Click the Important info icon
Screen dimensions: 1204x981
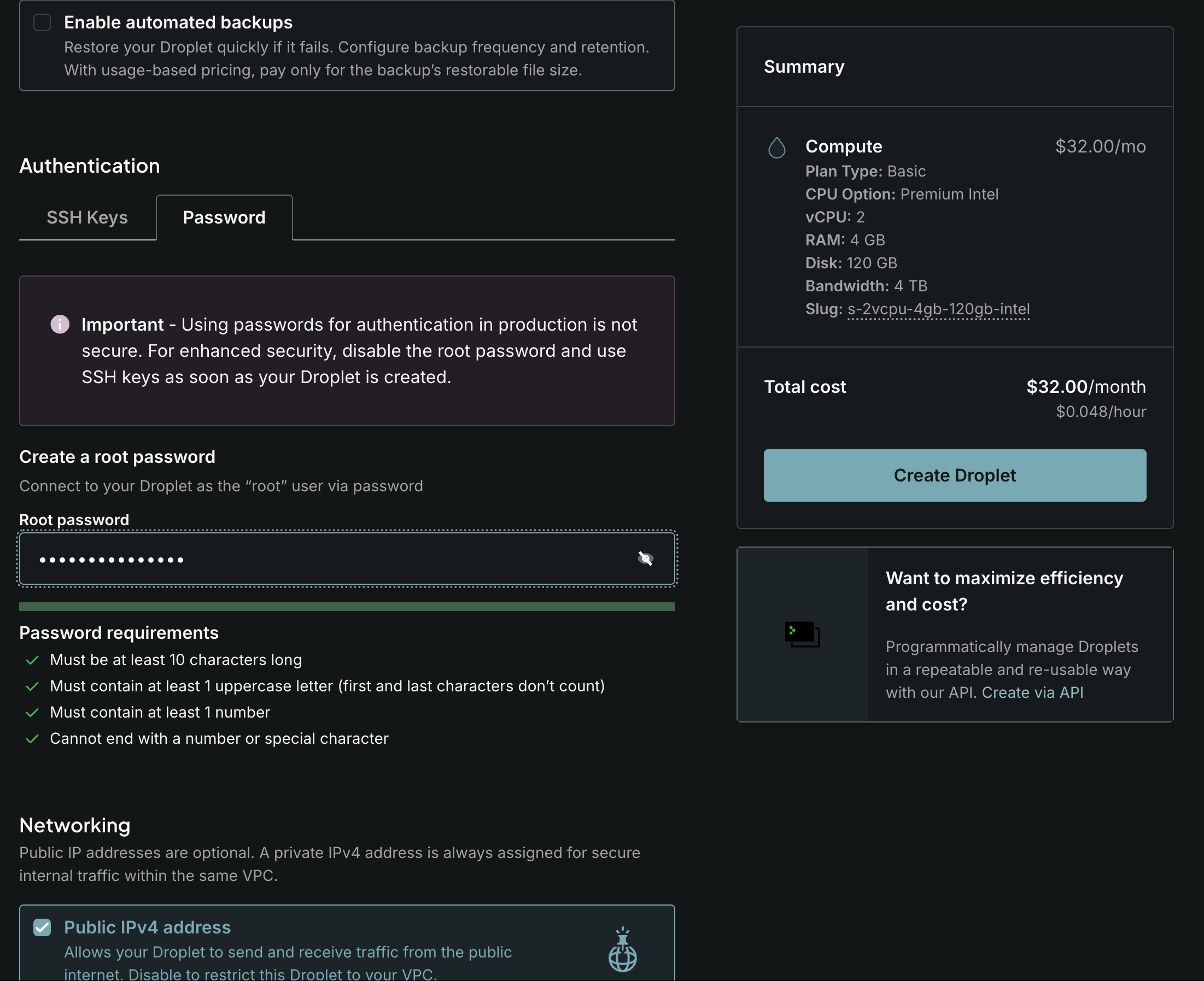click(60, 325)
